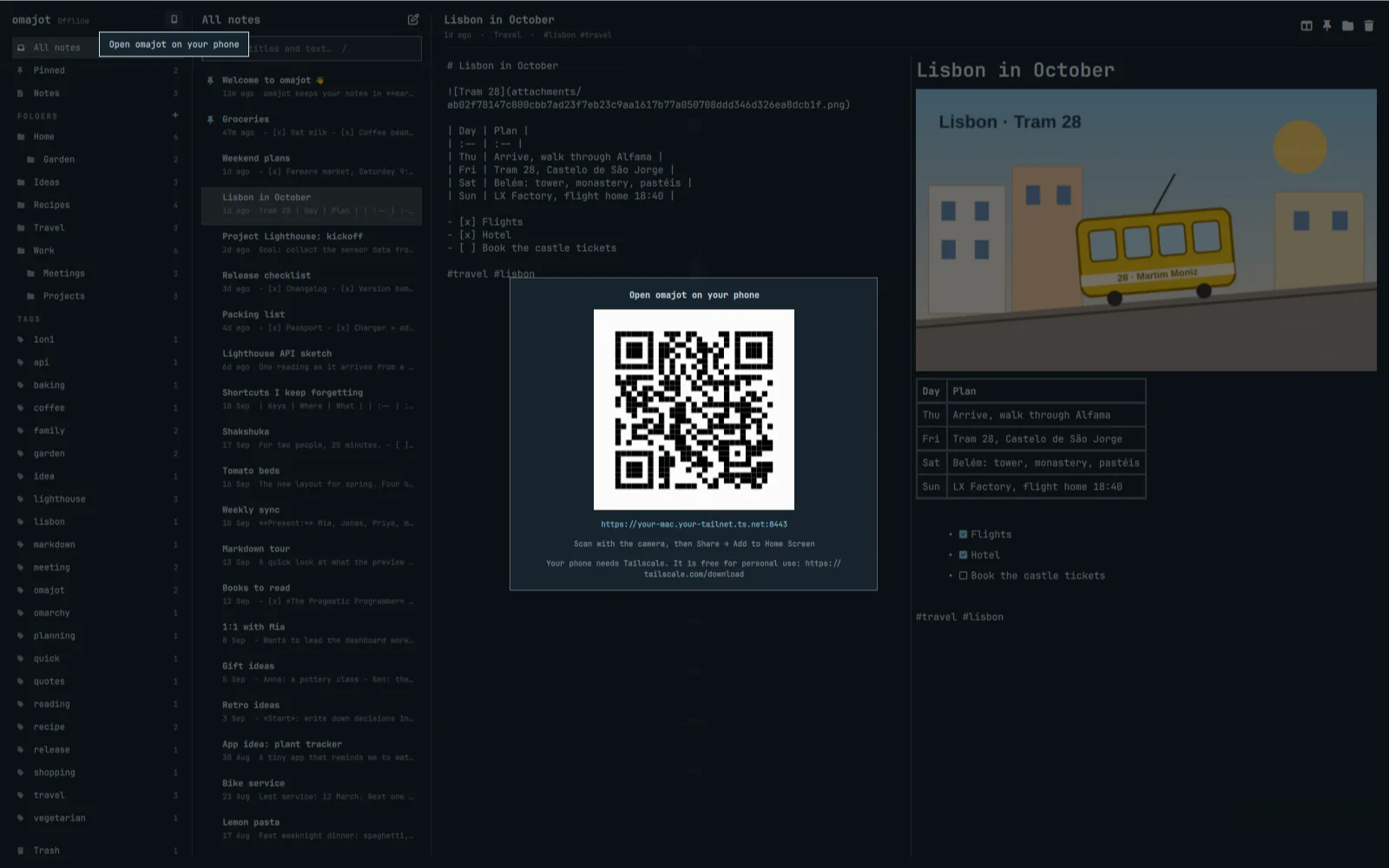Uncheck the Flights checkbox in preview
1389x868 pixels.
coord(963,535)
